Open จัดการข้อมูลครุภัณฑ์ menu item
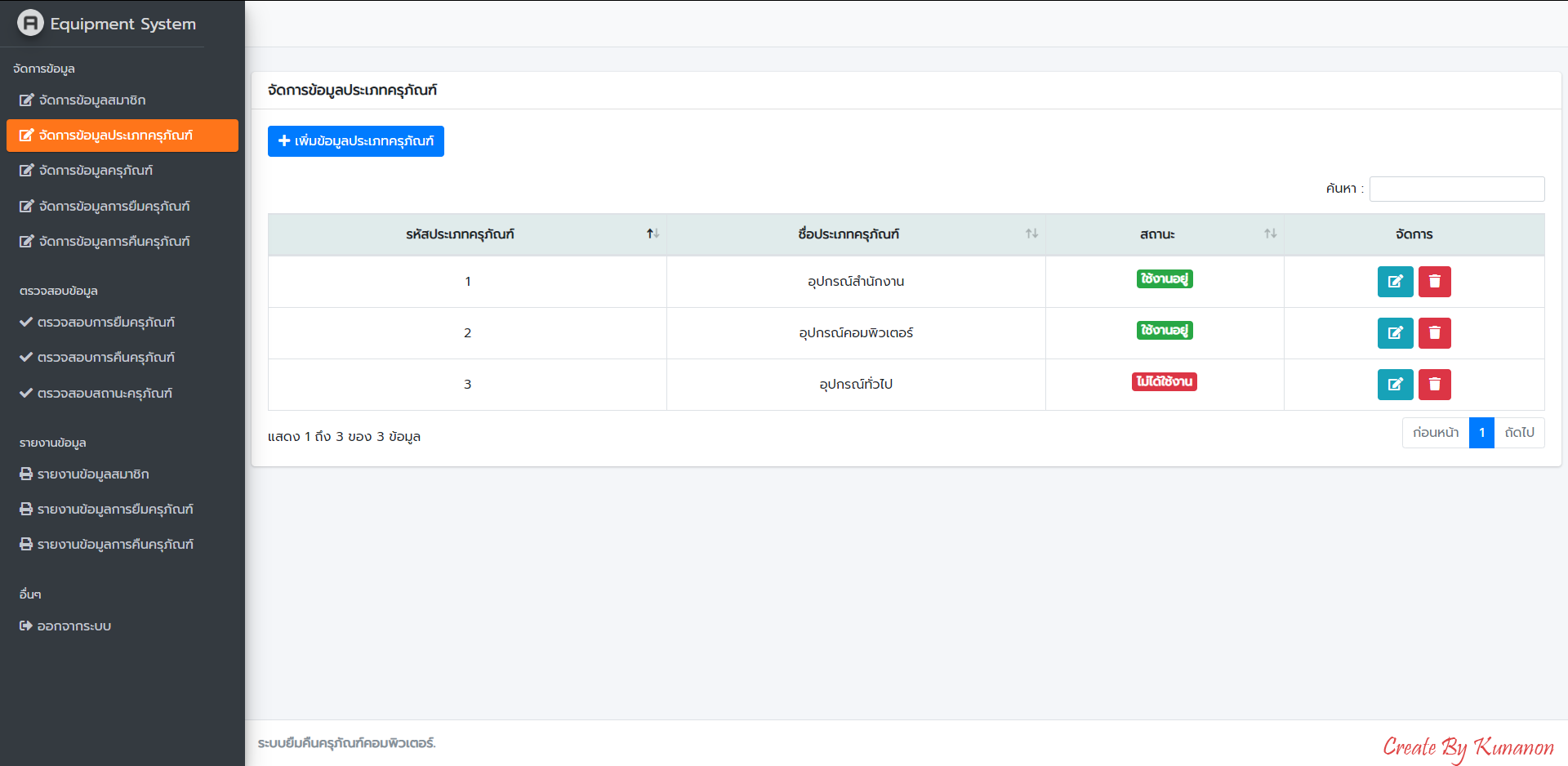 [96, 171]
